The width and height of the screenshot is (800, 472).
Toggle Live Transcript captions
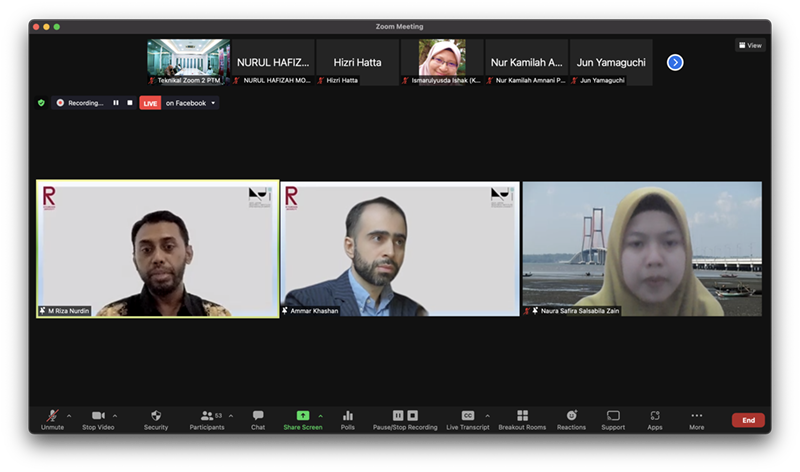click(467, 417)
